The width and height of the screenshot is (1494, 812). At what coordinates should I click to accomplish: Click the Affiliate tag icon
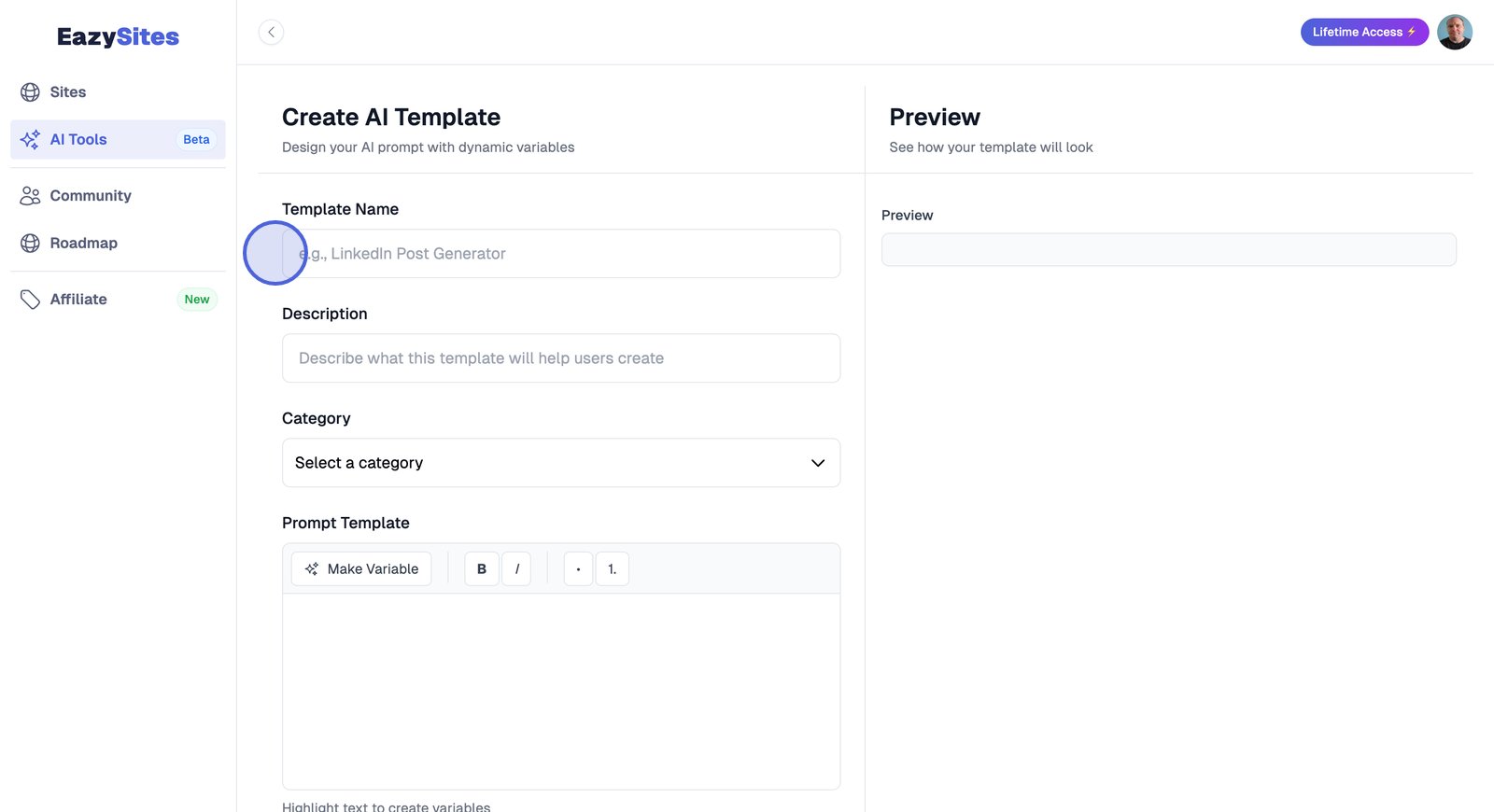[x=30, y=300]
